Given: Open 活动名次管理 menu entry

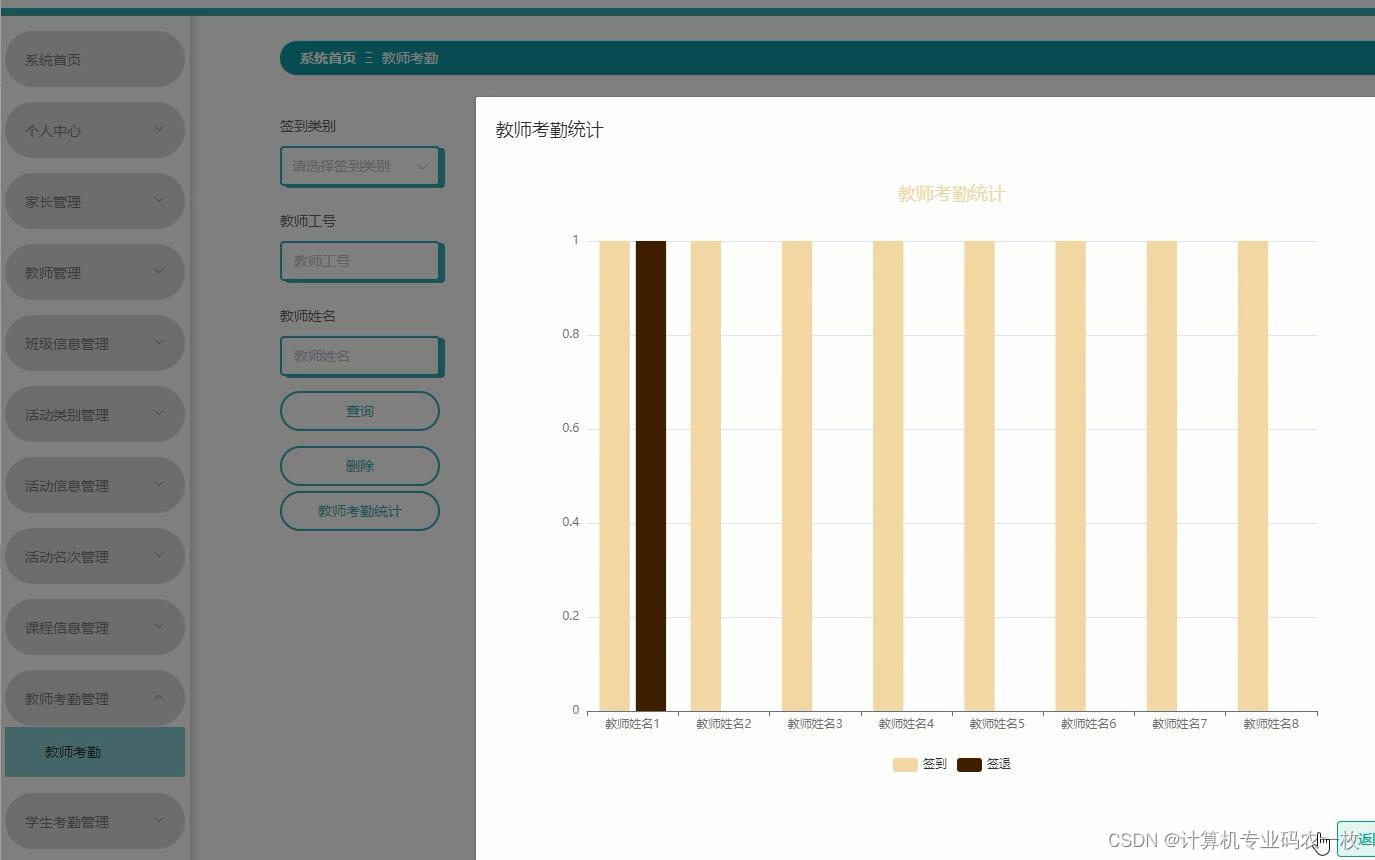Looking at the screenshot, I should [x=95, y=556].
